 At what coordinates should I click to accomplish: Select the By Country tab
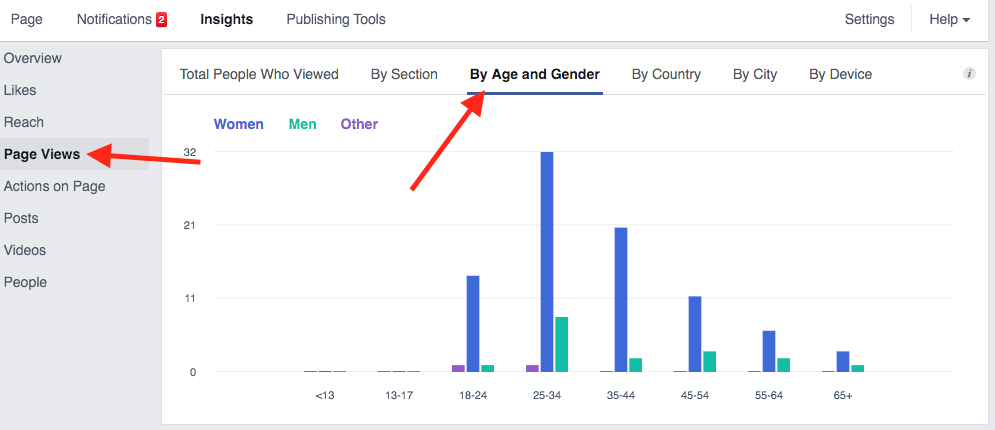666,74
